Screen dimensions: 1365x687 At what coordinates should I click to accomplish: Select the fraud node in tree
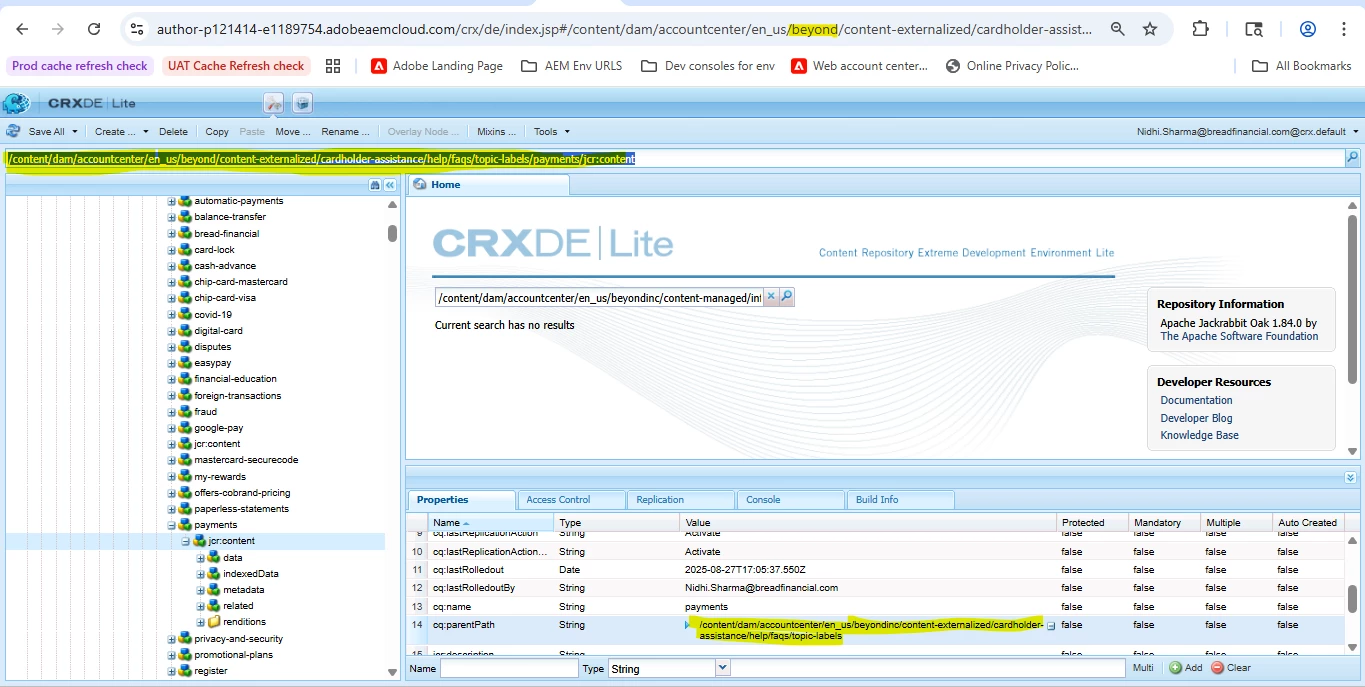point(205,412)
